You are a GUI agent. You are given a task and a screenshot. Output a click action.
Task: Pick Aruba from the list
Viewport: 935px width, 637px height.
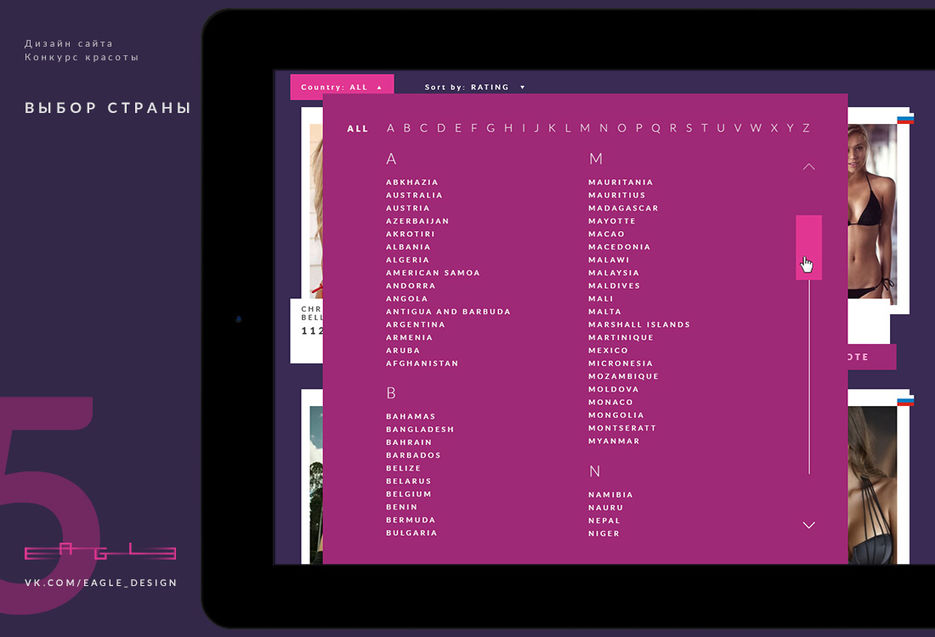coord(403,351)
